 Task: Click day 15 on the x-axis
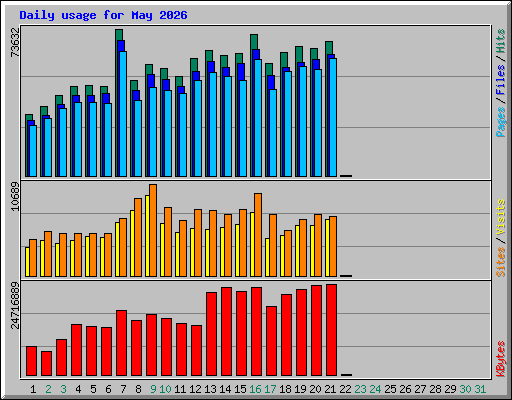(x=240, y=389)
